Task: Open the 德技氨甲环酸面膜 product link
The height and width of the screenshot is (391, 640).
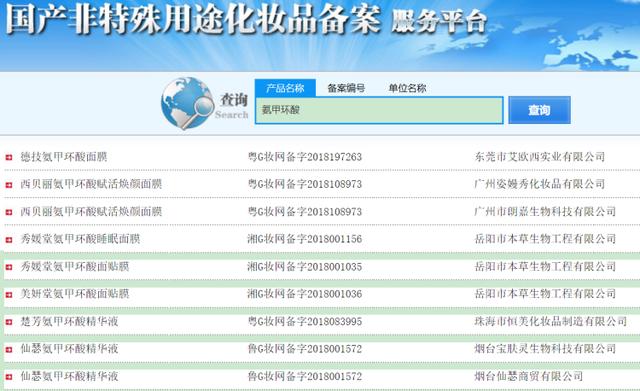Action: tap(64, 157)
